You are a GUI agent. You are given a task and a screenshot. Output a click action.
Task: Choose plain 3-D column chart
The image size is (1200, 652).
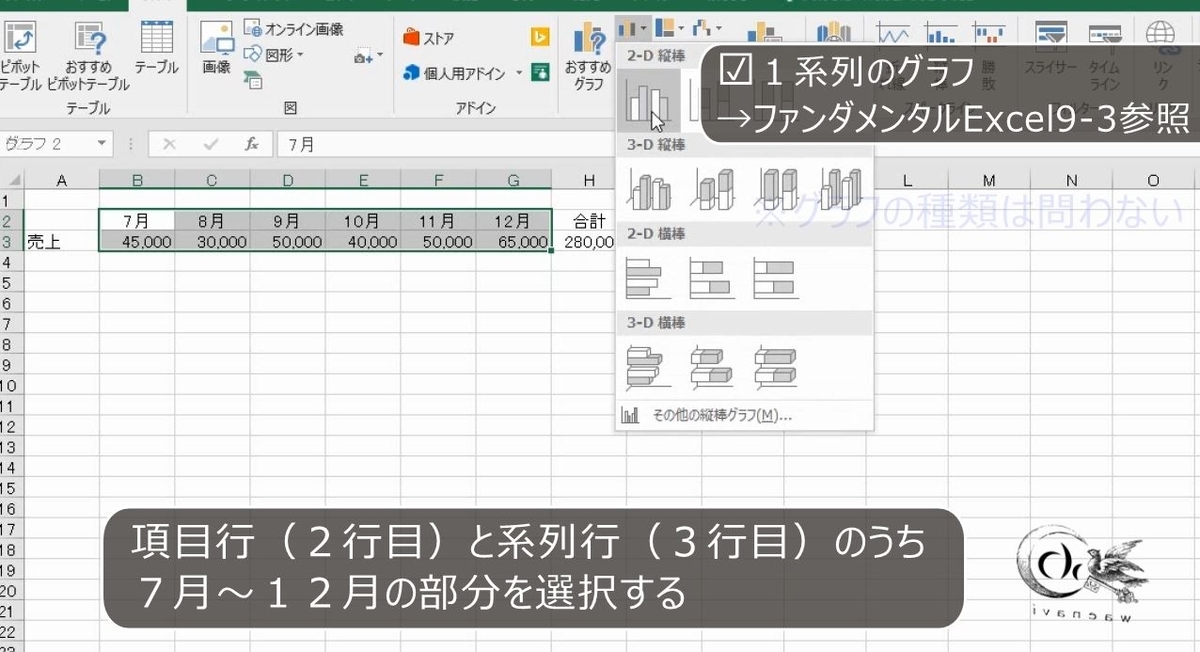pos(841,187)
